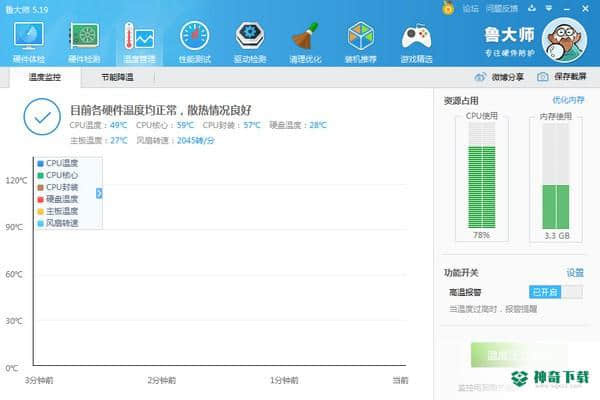Toggle CPU封装 series in chart legend

(x=58, y=187)
